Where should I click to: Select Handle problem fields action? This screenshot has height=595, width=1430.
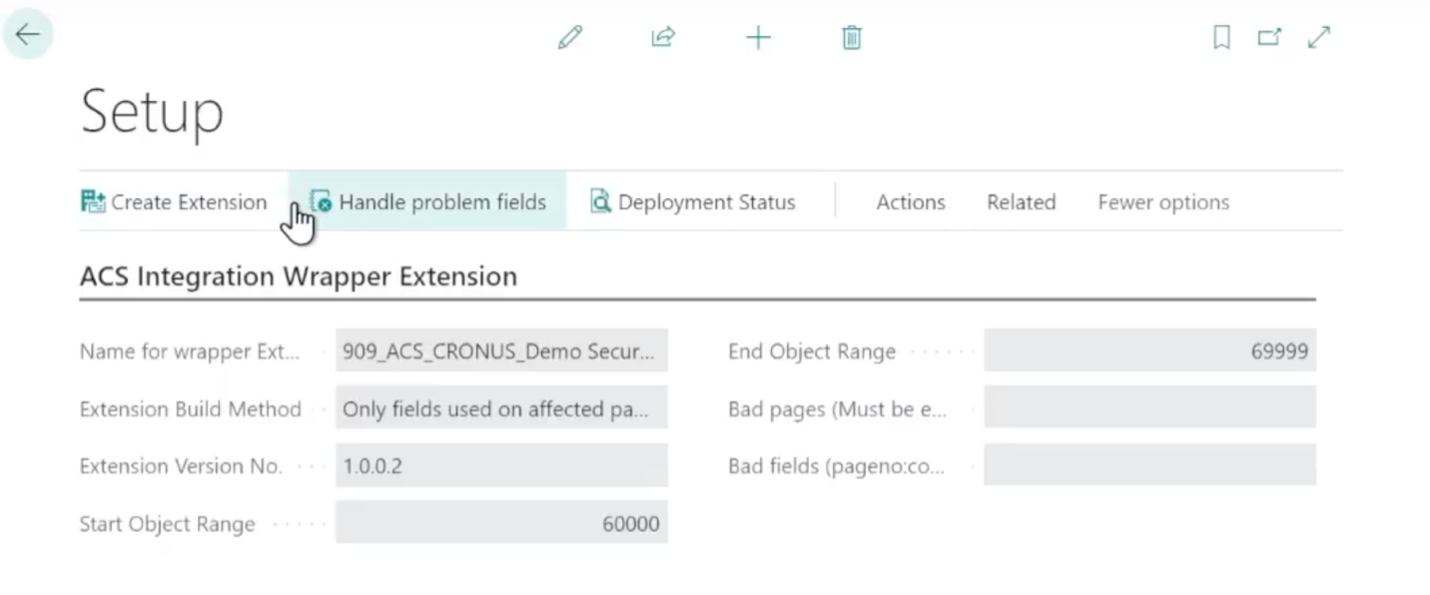[430, 202]
